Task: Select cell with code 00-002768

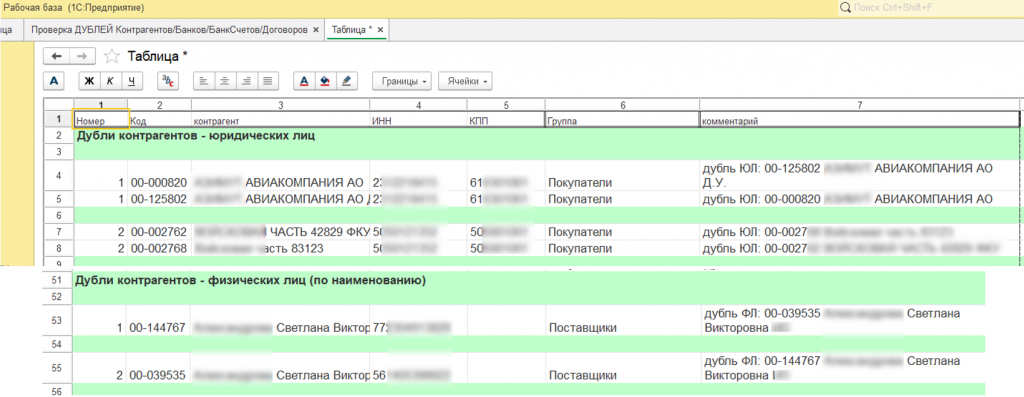Action: tap(159, 248)
